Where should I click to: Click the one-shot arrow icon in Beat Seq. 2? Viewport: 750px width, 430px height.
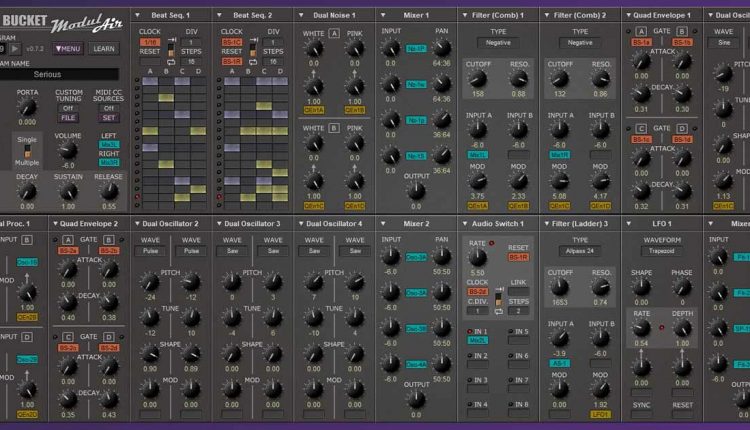click(253, 39)
